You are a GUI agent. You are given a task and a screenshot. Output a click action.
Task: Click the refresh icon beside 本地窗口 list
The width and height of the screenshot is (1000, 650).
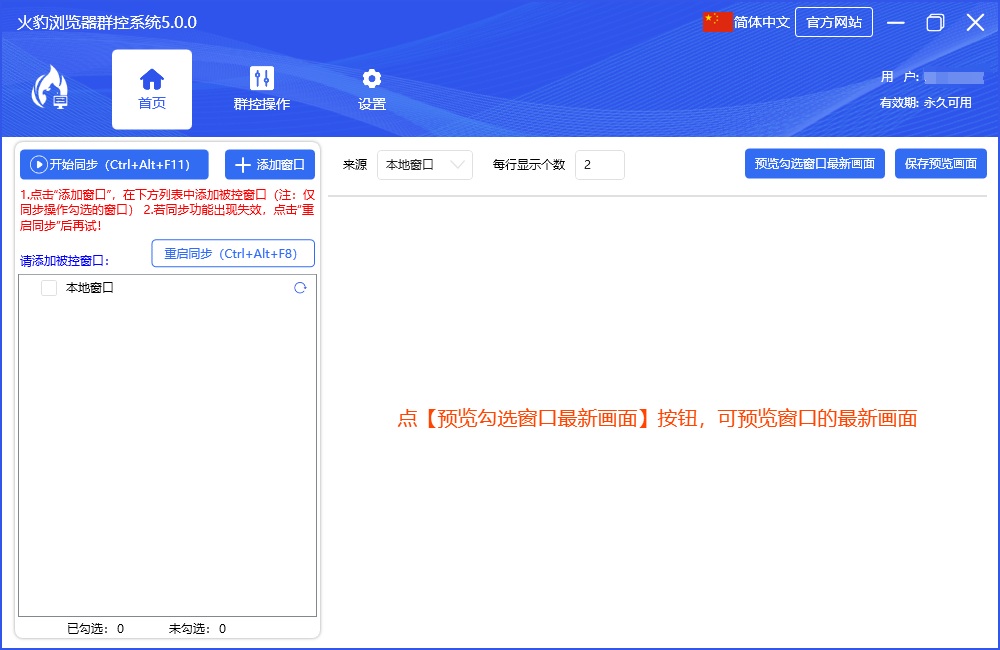click(x=299, y=287)
